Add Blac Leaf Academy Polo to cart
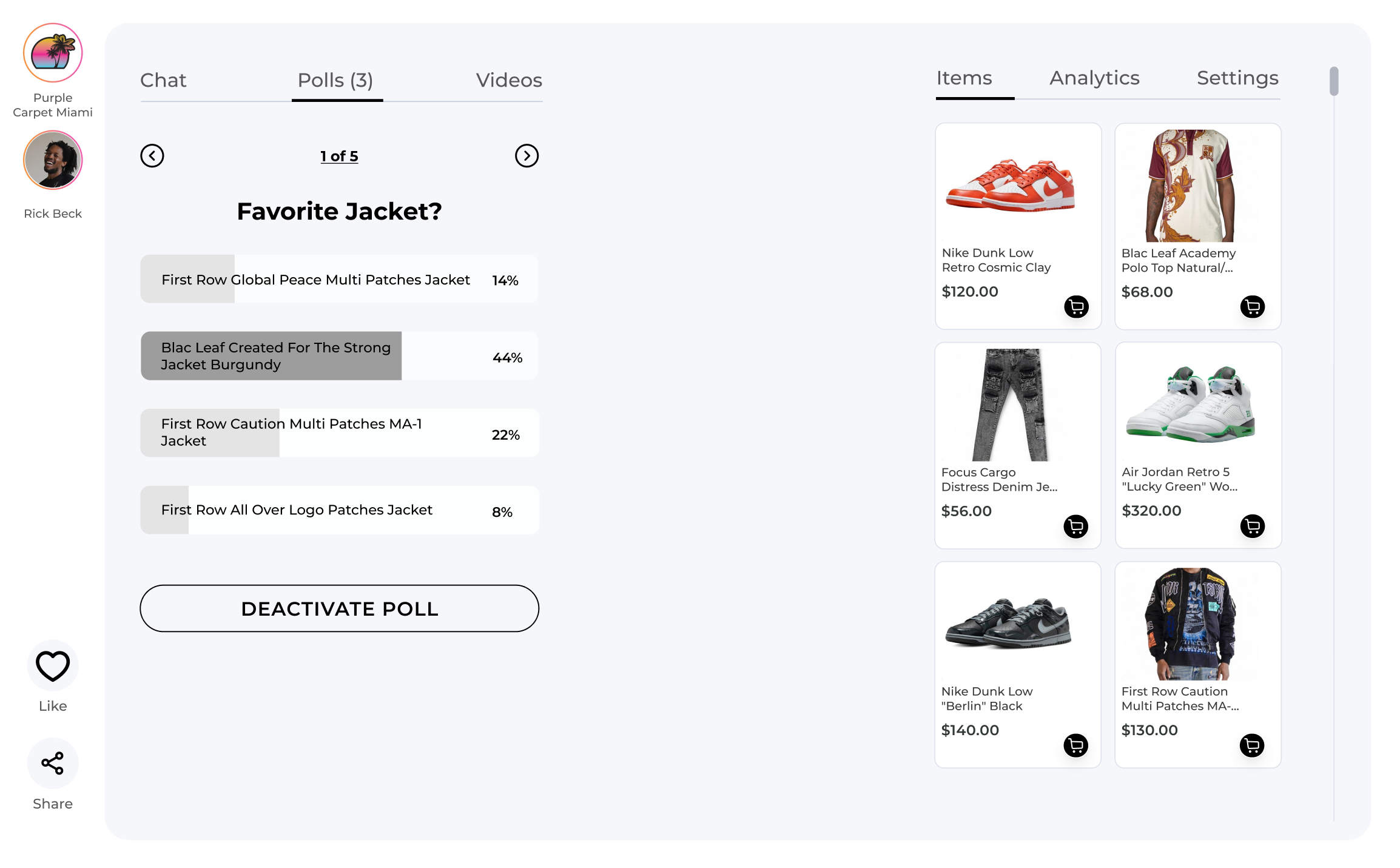The image size is (1400, 868). [1252, 307]
